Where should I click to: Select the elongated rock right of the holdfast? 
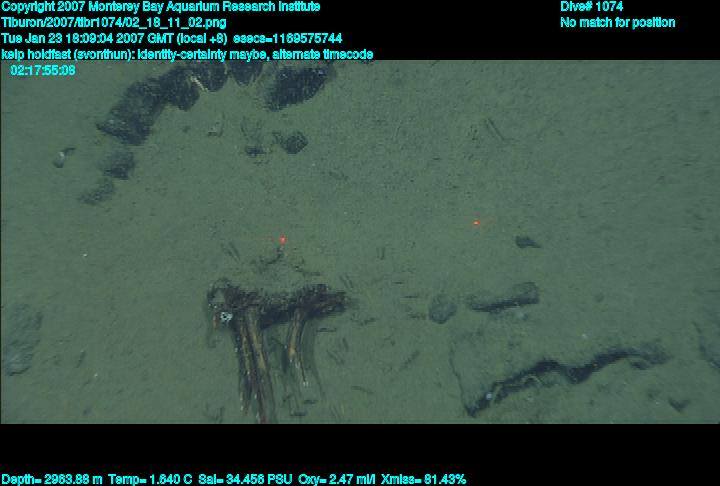tap(503, 297)
